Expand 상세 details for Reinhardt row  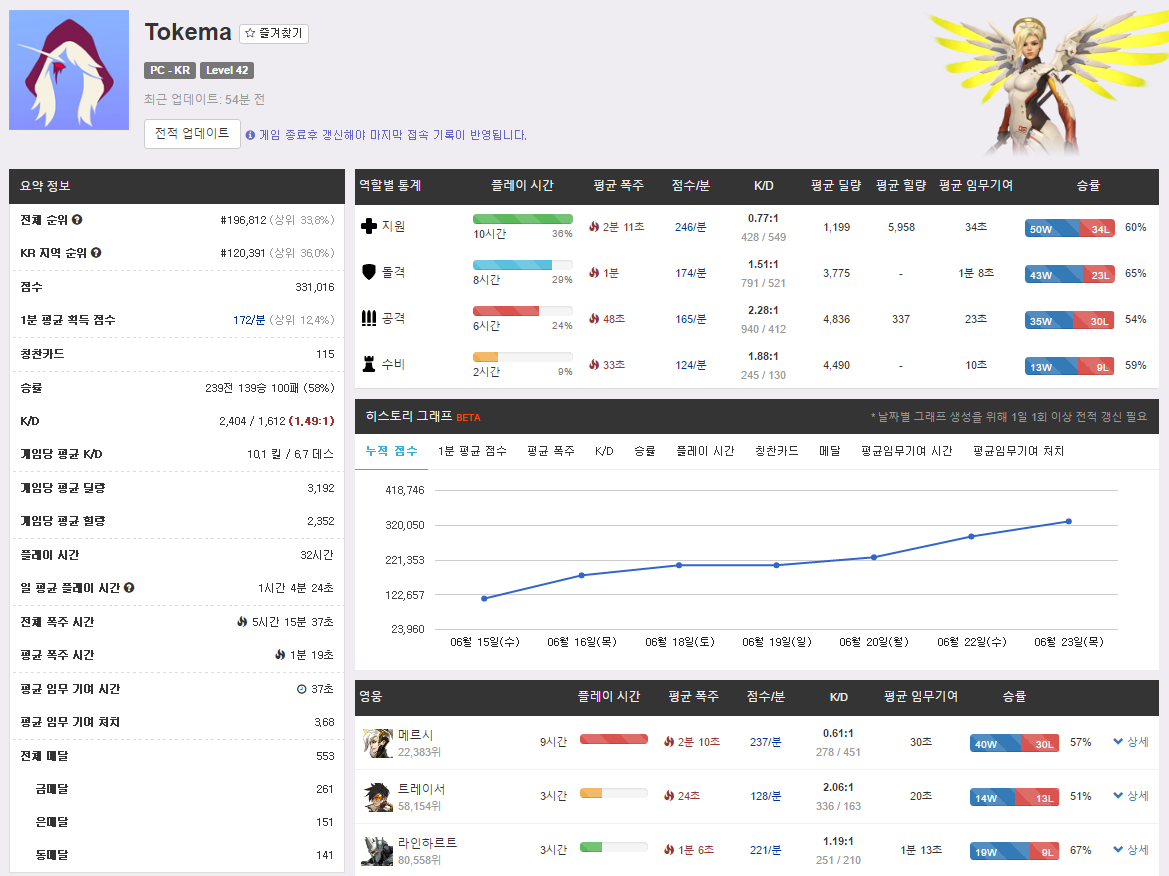[x=1131, y=850]
